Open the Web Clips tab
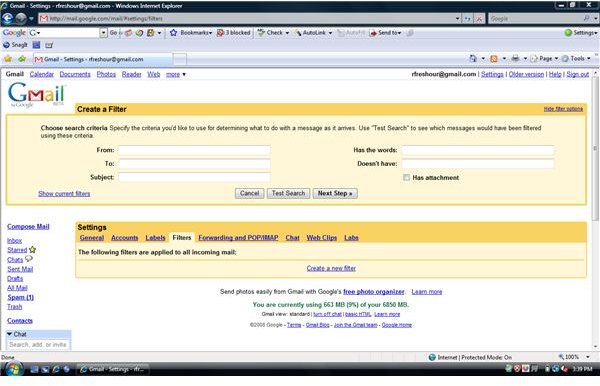Viewport: 600px width, 386px height. [x=321, y=238]
